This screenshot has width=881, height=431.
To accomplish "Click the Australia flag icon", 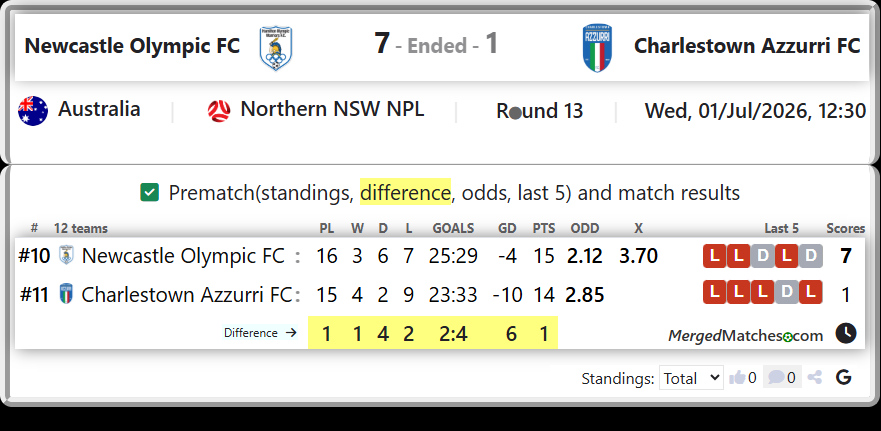I will [33, 111].
